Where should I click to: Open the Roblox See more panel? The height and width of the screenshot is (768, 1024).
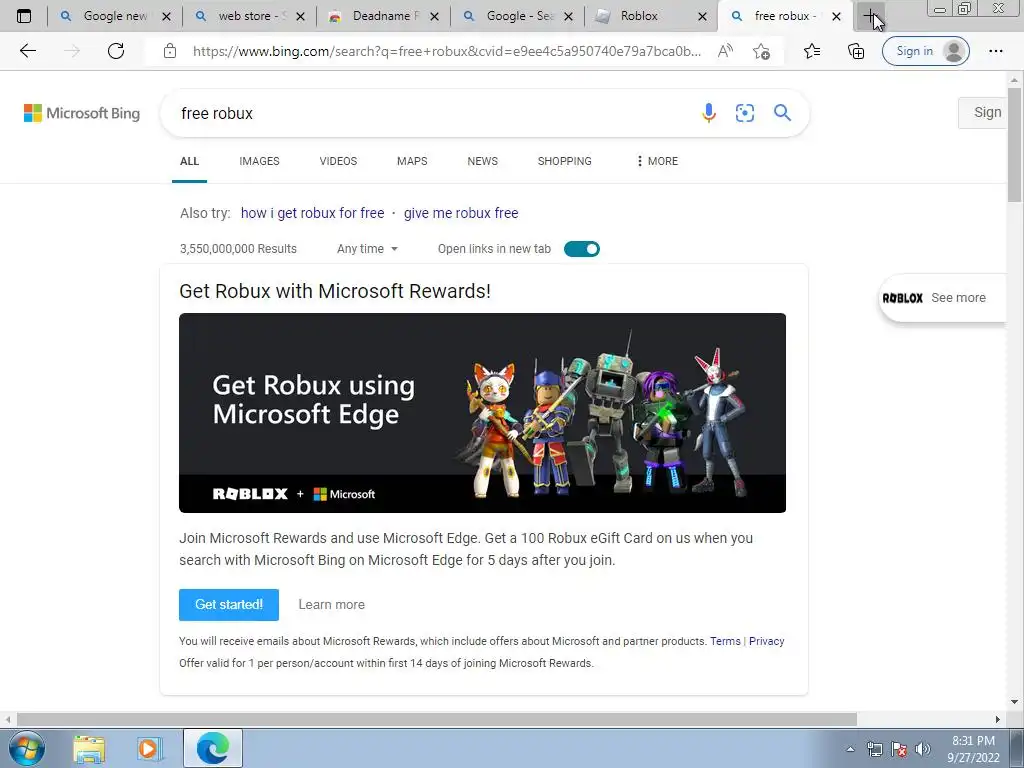[x=943, y=298]
